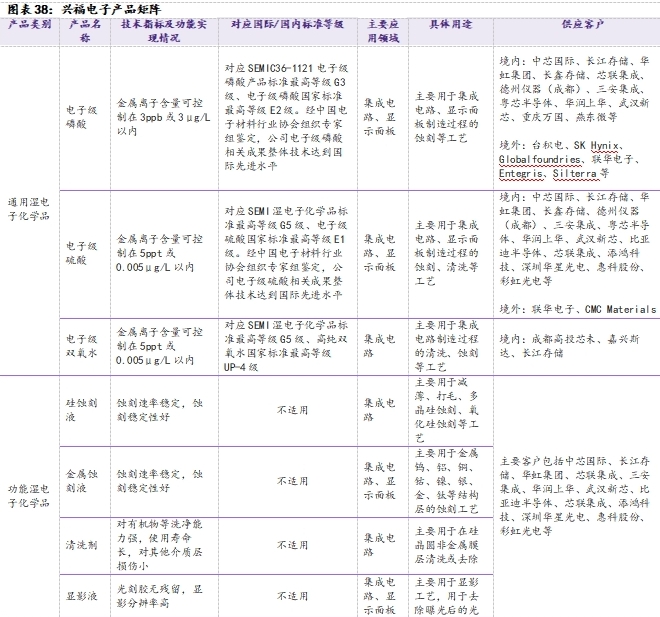The width and height of the screenshot is (660, 617).
Task: Click '不适用' in the 显影液 row
Action: click(293, 596)
